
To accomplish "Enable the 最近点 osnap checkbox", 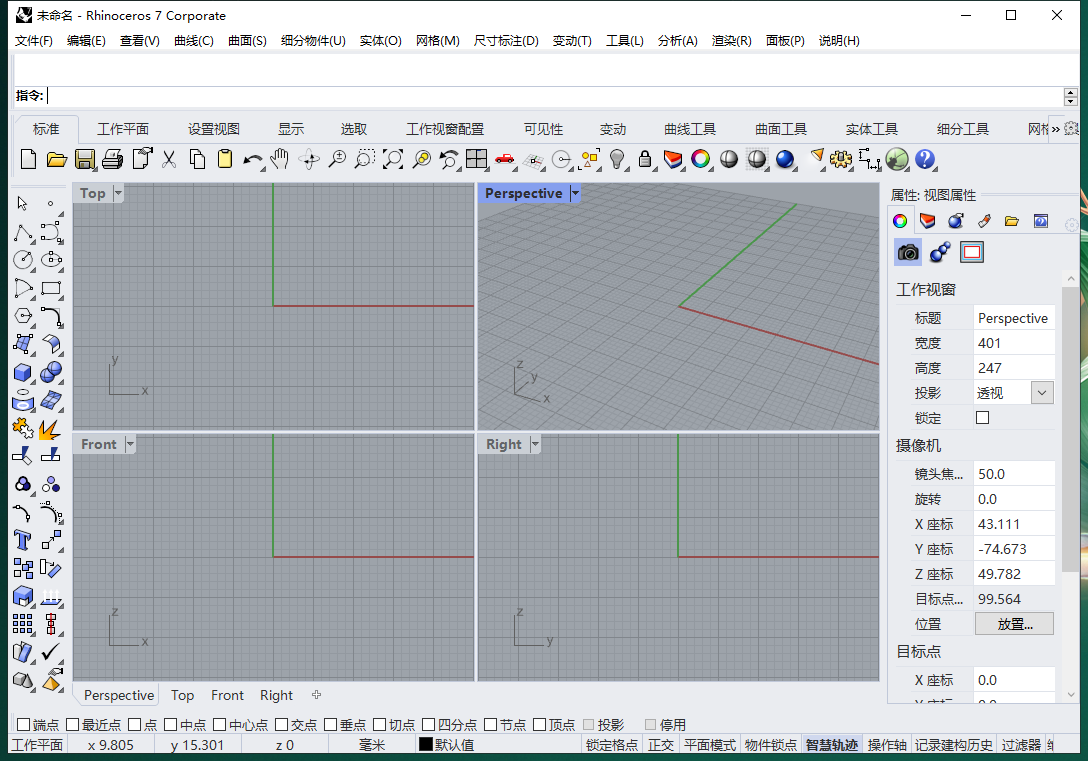I will click(73, 724).
